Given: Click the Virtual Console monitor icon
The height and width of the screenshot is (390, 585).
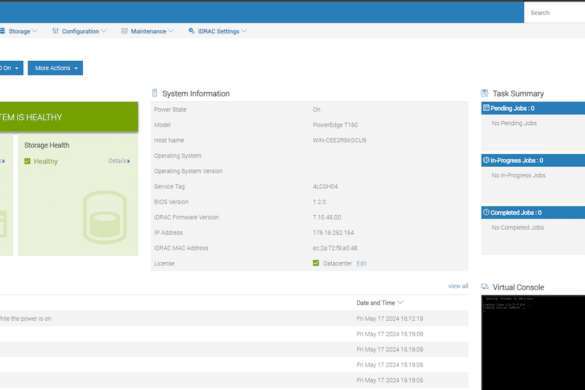Looking at the screenshot, I should coord(485,287).
